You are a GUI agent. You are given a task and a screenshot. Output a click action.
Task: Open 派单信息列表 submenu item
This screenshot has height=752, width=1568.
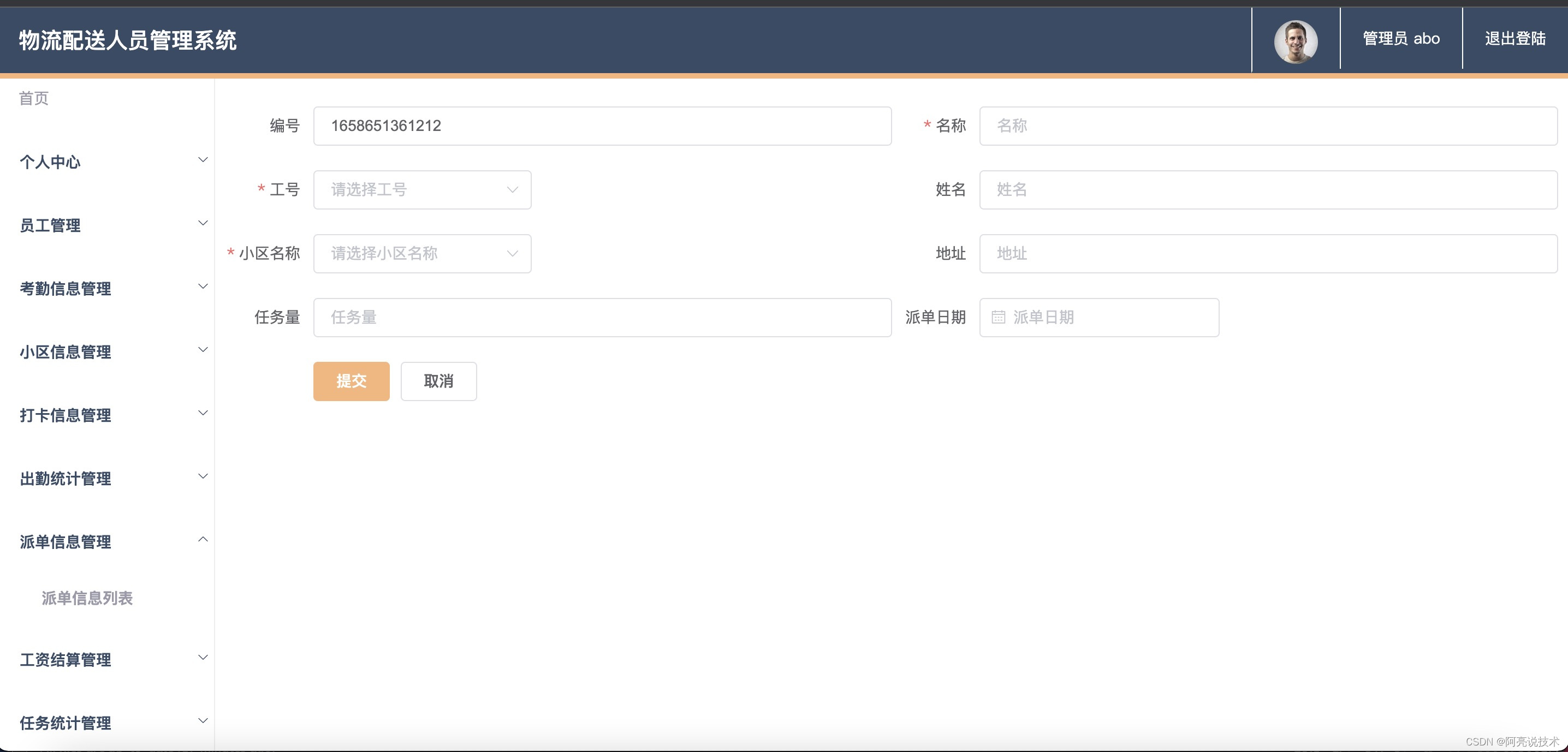click(x=87, y=598)
